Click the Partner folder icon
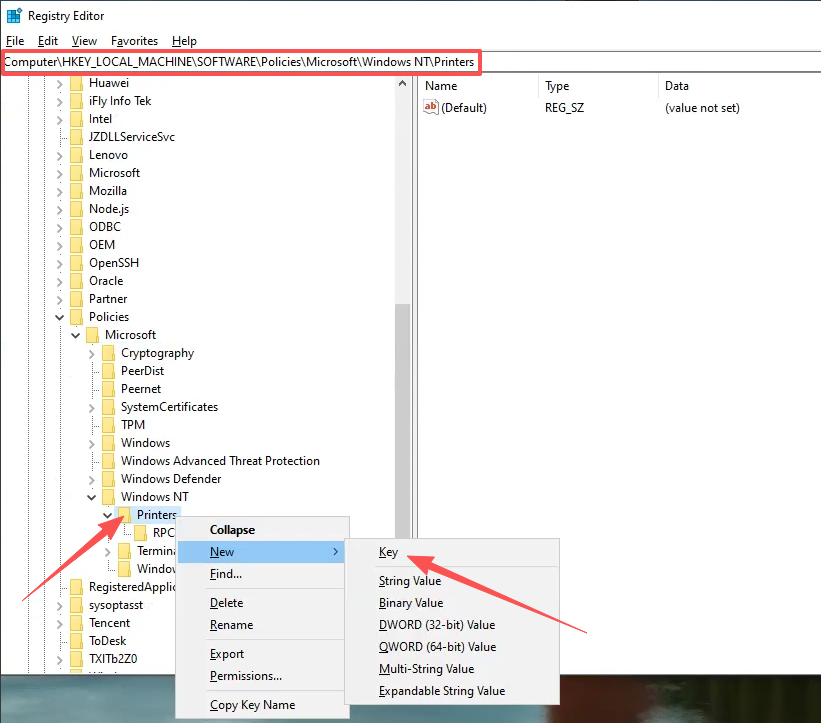 point(76,299)
